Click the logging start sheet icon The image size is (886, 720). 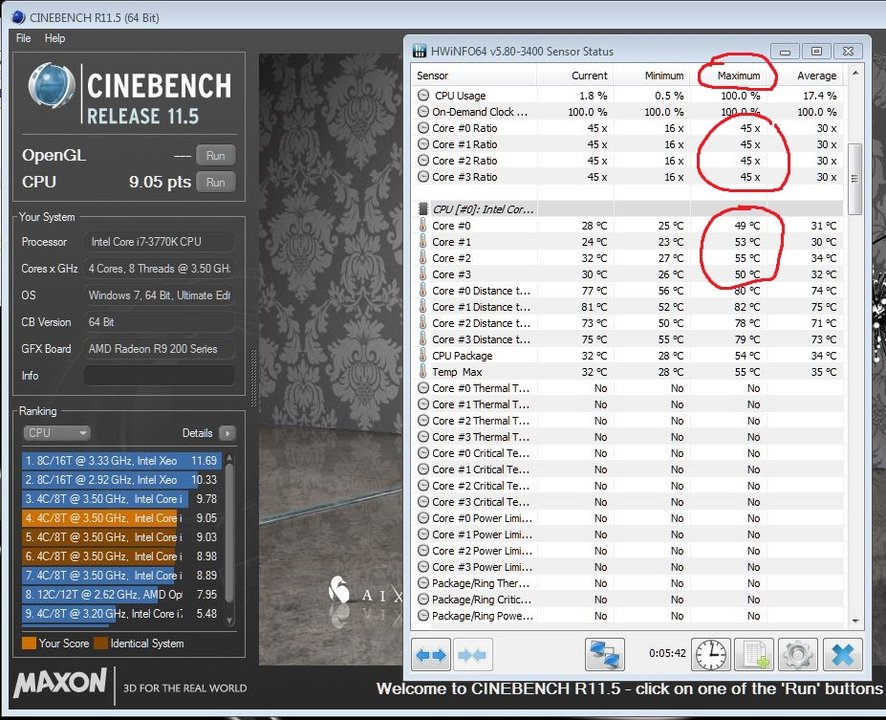pyautogui.click(x=754, y=654)
